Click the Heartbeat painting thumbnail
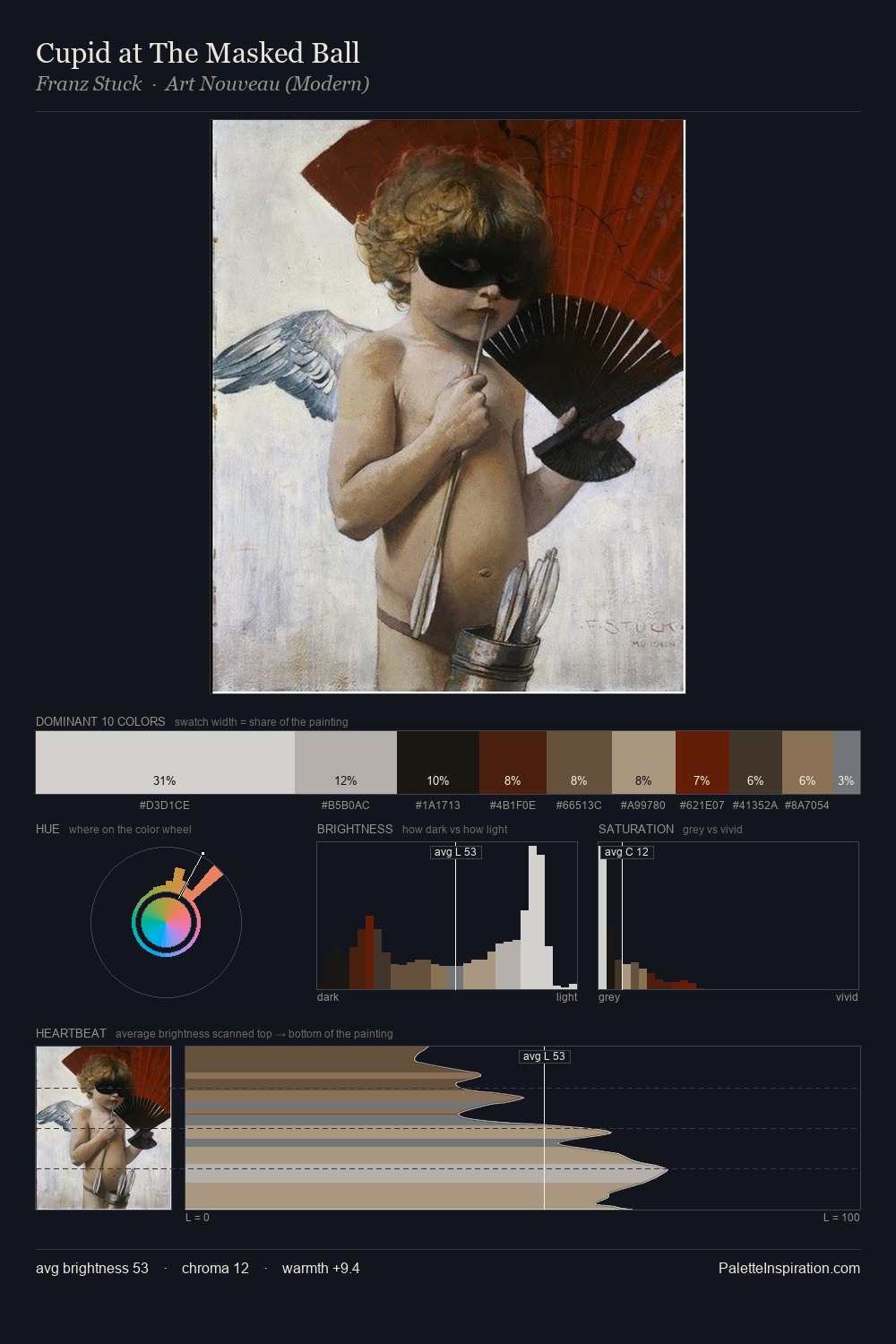 103,1127
